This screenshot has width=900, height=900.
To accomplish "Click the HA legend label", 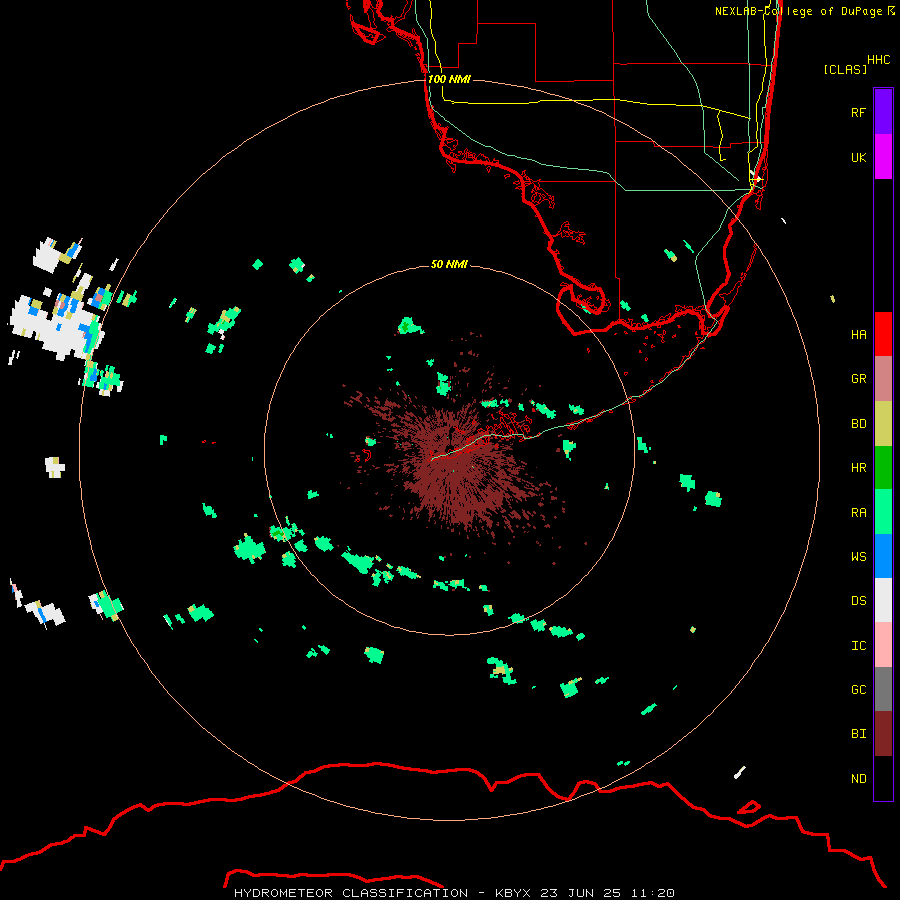I will tap(858, 335).
